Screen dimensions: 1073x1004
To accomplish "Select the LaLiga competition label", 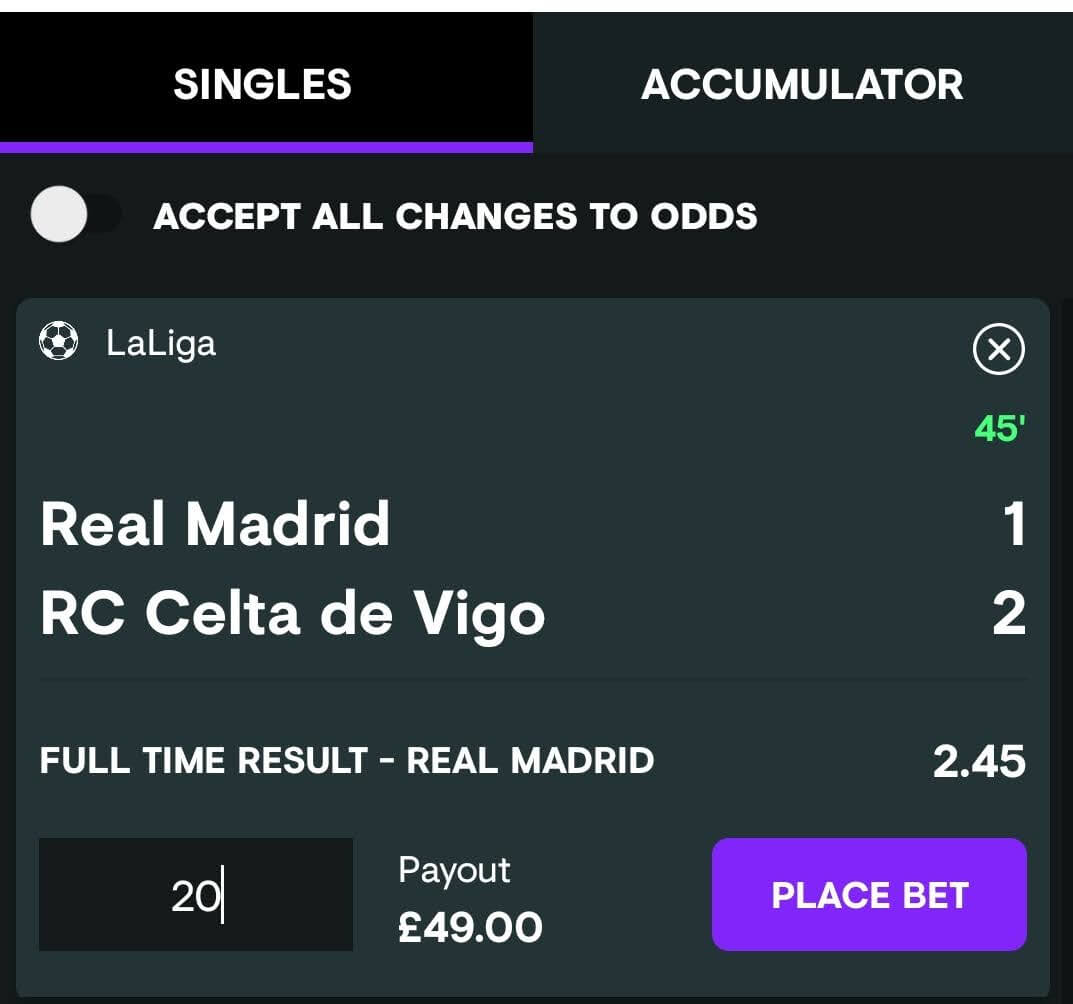I will click(x=161, y=343).
